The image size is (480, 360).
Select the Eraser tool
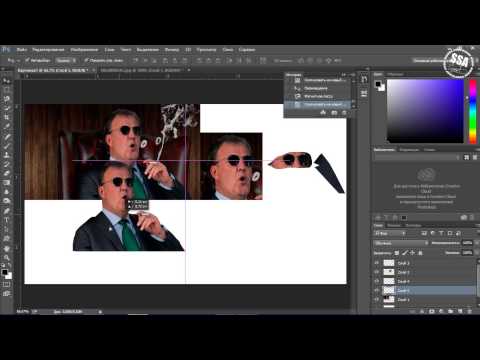(6, 173)
